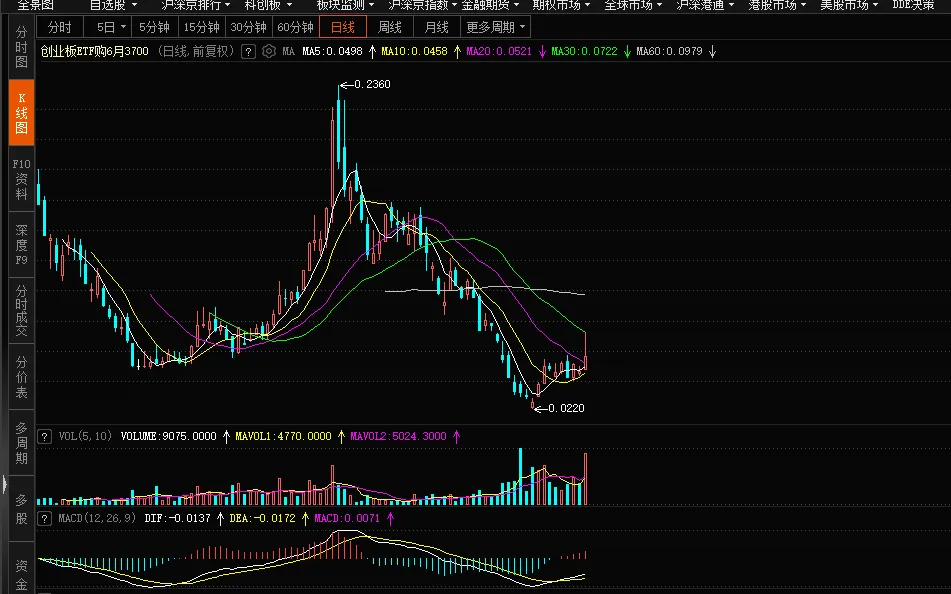Image resolution: width=951 pixels, height=594 pixels.
Task: Open the 多周期 sidebar tab
Action: click(x=21, y=443)
